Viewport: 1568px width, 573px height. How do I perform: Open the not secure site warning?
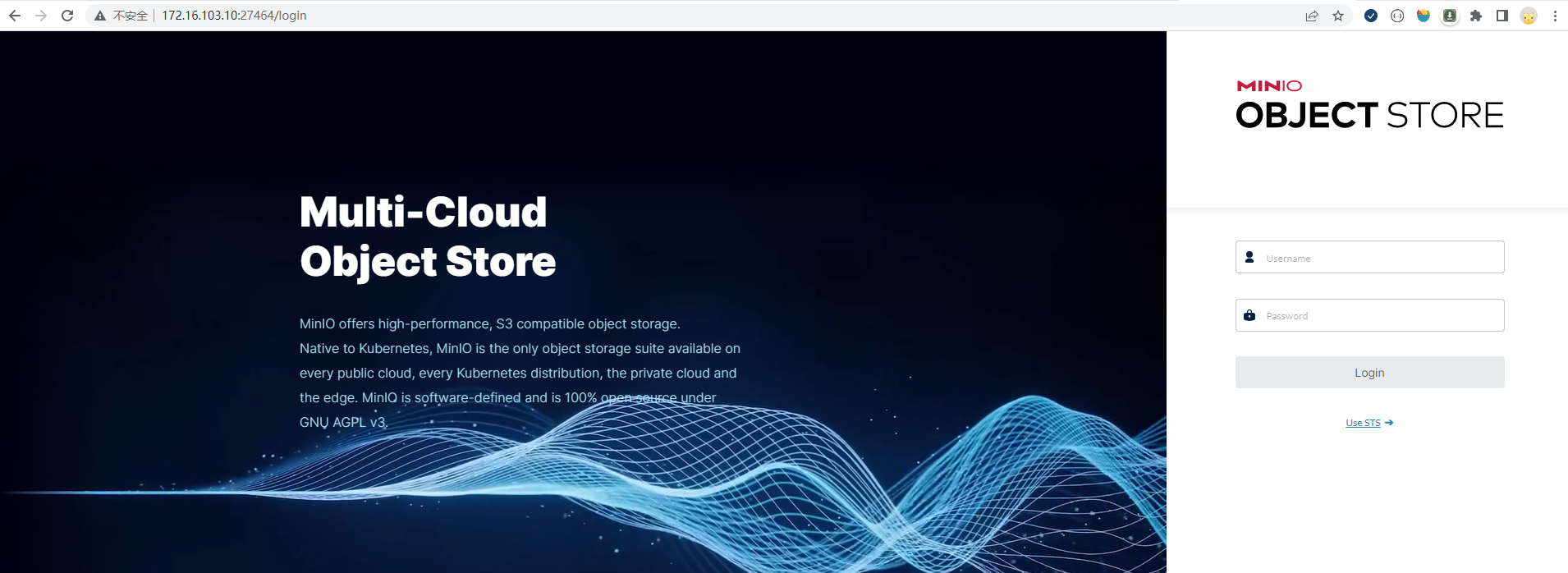121,16
